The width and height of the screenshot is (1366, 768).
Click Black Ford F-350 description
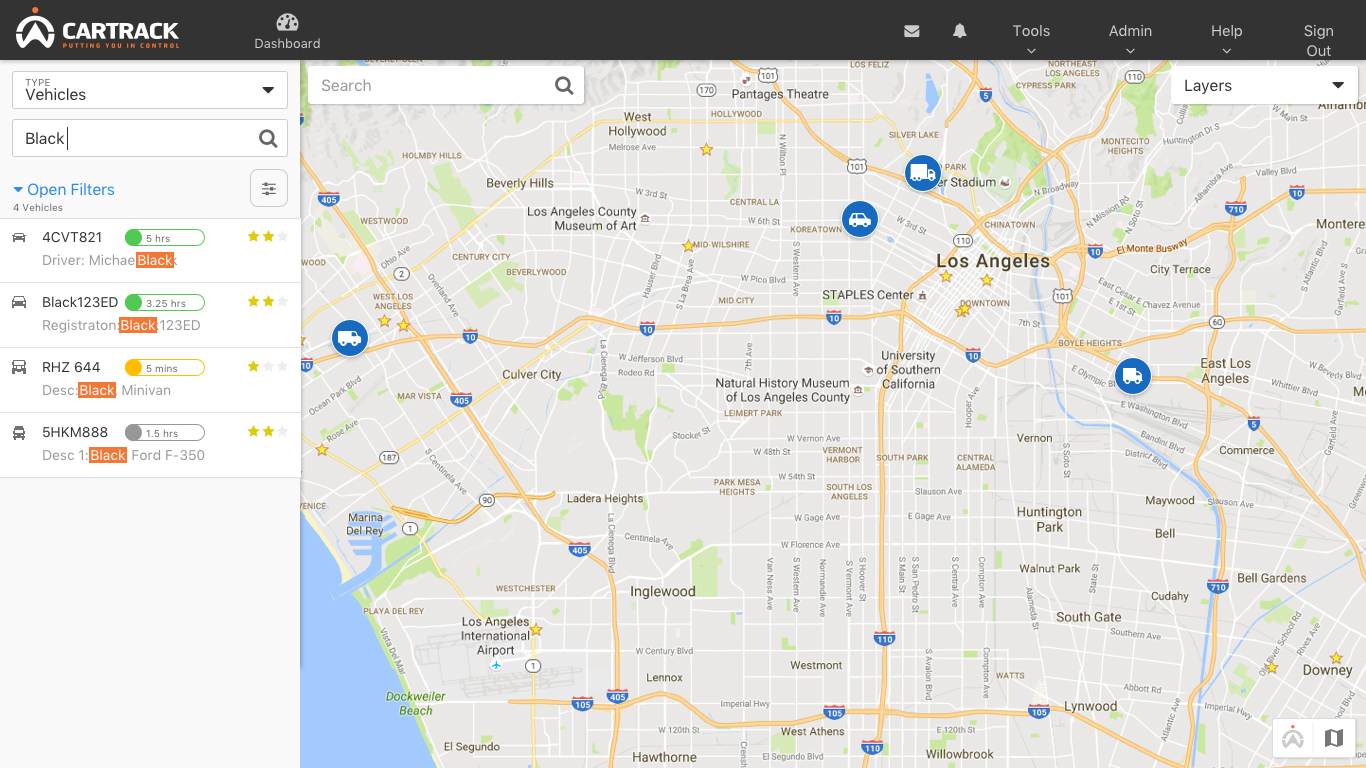tap(123, 455)
